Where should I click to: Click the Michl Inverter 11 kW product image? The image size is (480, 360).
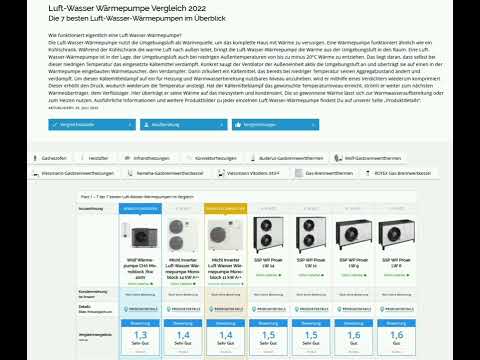click(x=225, y=235)
